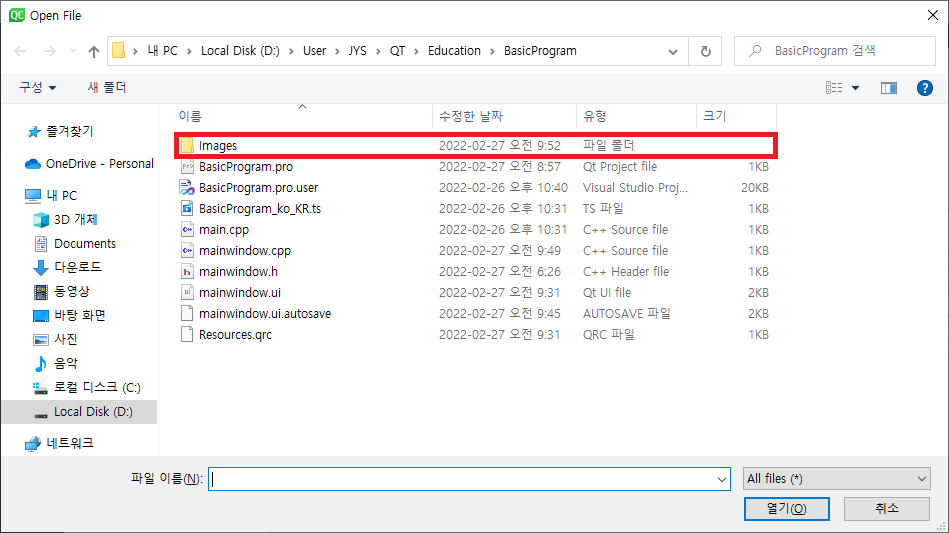Select the mainwindow.h header file icon
Screen dimensions: 949x533
coord(188,272)
